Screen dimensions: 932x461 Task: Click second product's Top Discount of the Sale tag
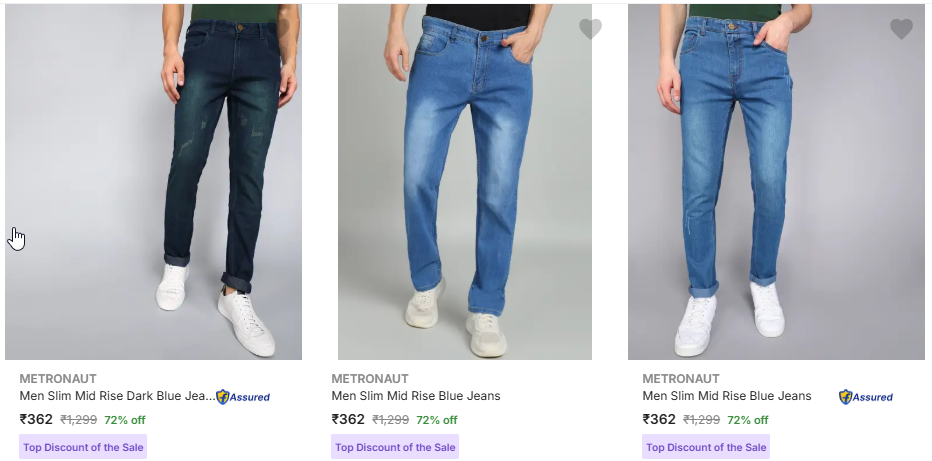[x=395, y=447]
